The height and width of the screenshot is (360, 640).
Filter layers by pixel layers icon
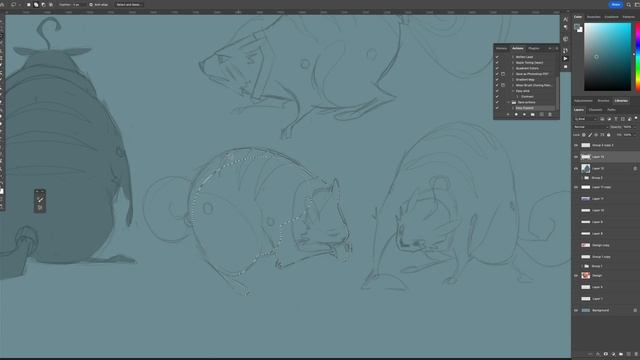click(x=602, y=119)
